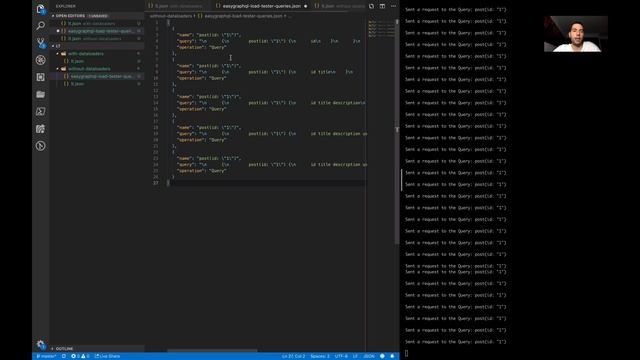Click the without-dataloaders breadcrumb segment
This screenshot has width=640, height=360.
171,16
